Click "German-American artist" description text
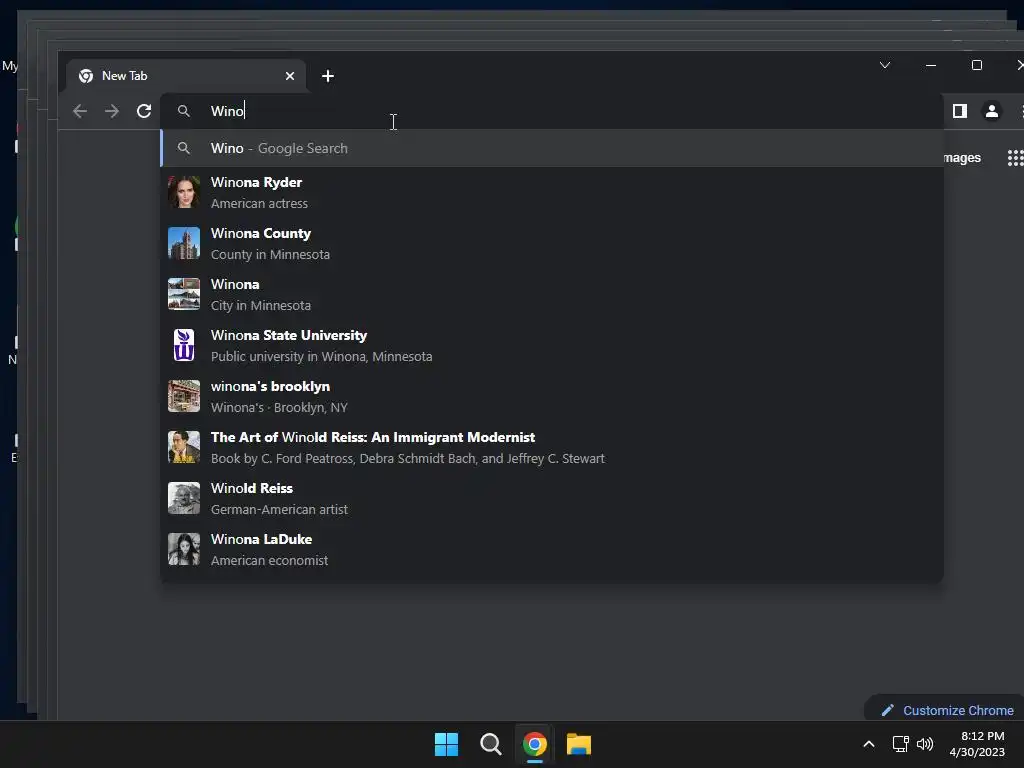This screenshot has height=768, width=1024. click(279, 509)
